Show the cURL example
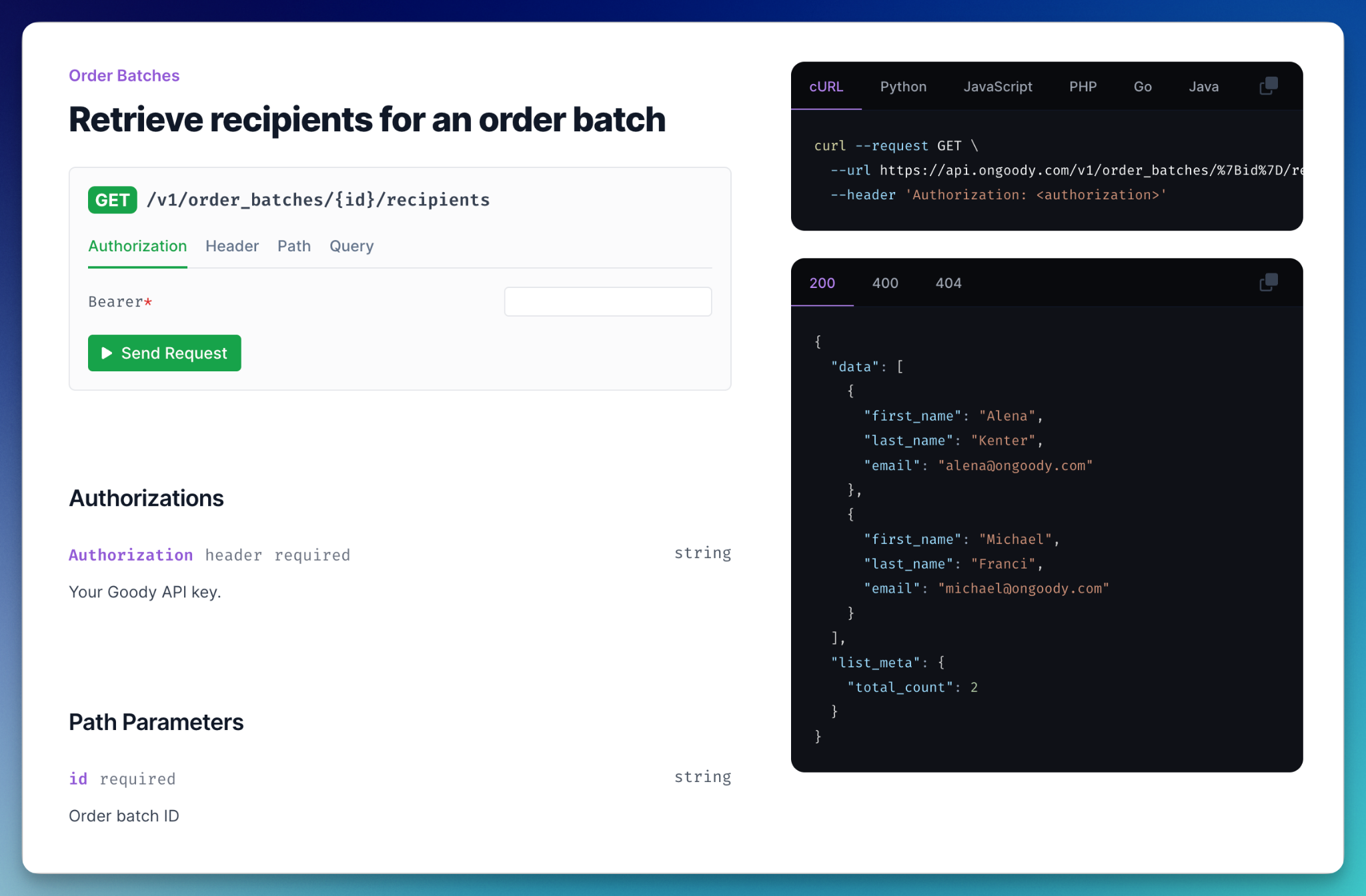1366x896 pixels. [826, 87]
